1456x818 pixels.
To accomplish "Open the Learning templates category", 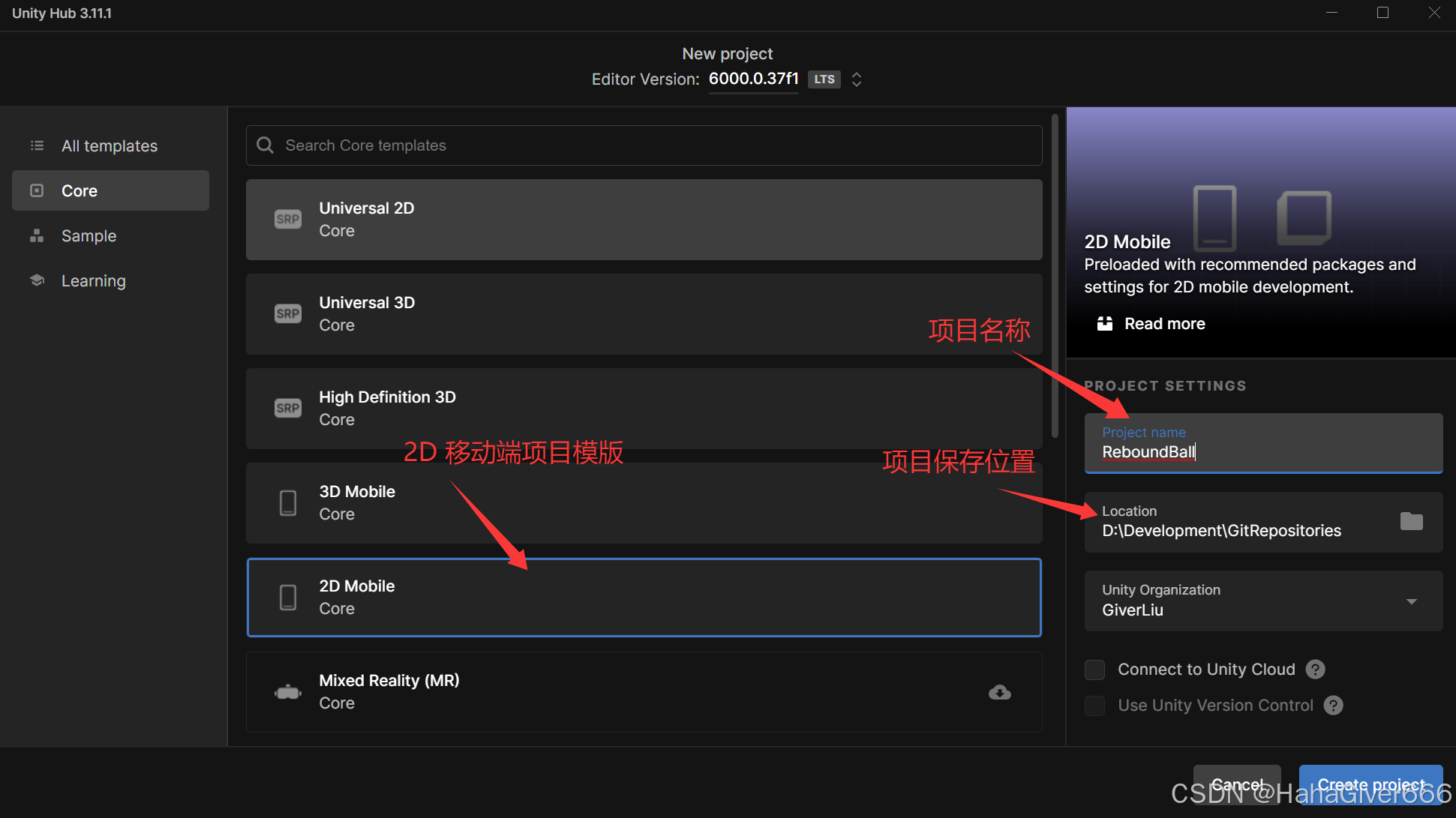I will (110, 280).
